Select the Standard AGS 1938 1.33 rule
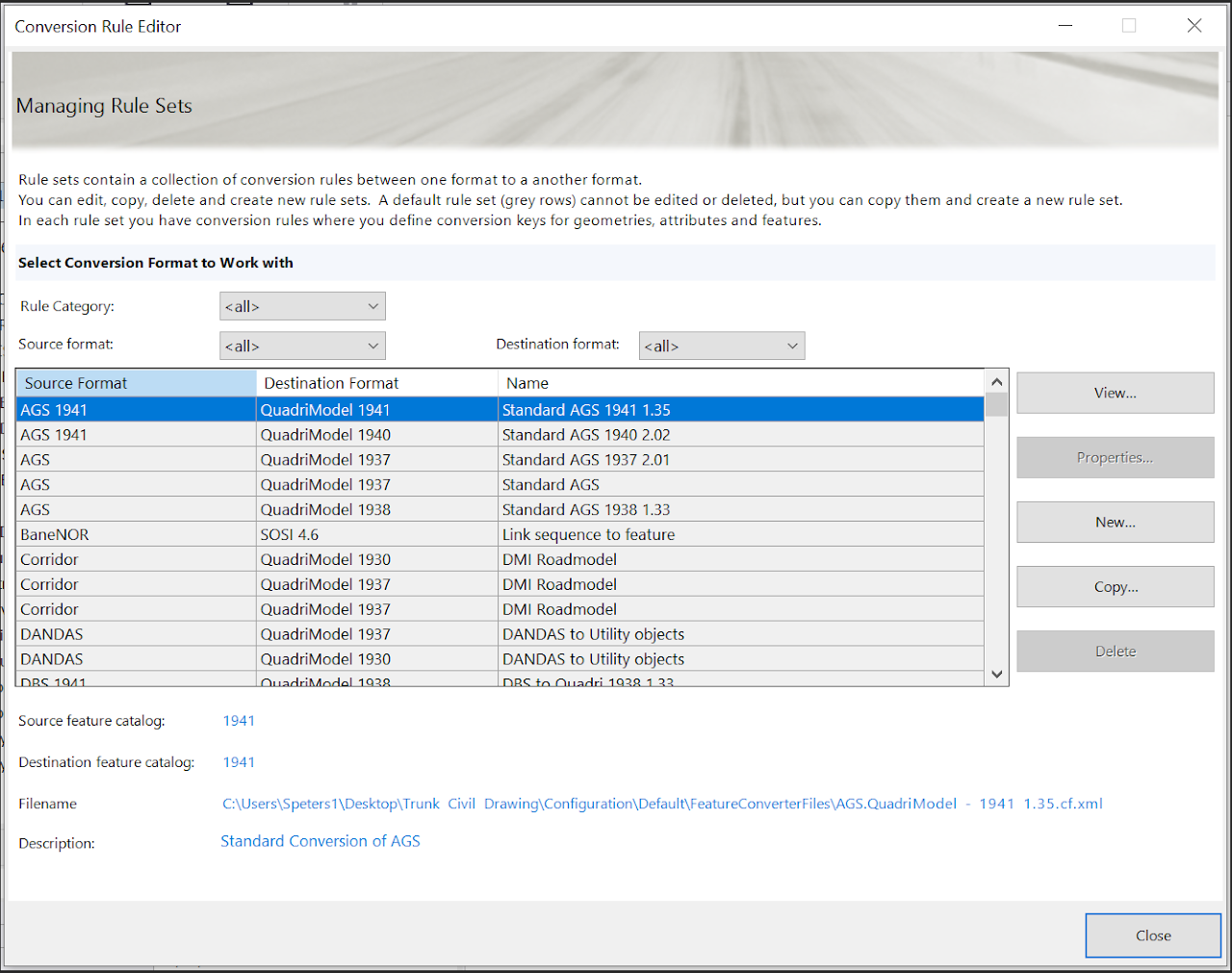Screen dimensions: 1232x973 (500, 510)
